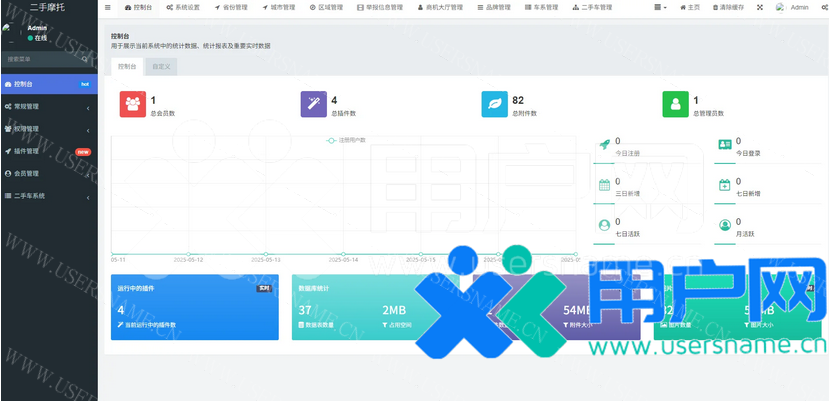Switch to the 自定义 tab
Image resolution: width=829 pixels, height=401 pixels.
pyautogui.click(x=161, y=66)
